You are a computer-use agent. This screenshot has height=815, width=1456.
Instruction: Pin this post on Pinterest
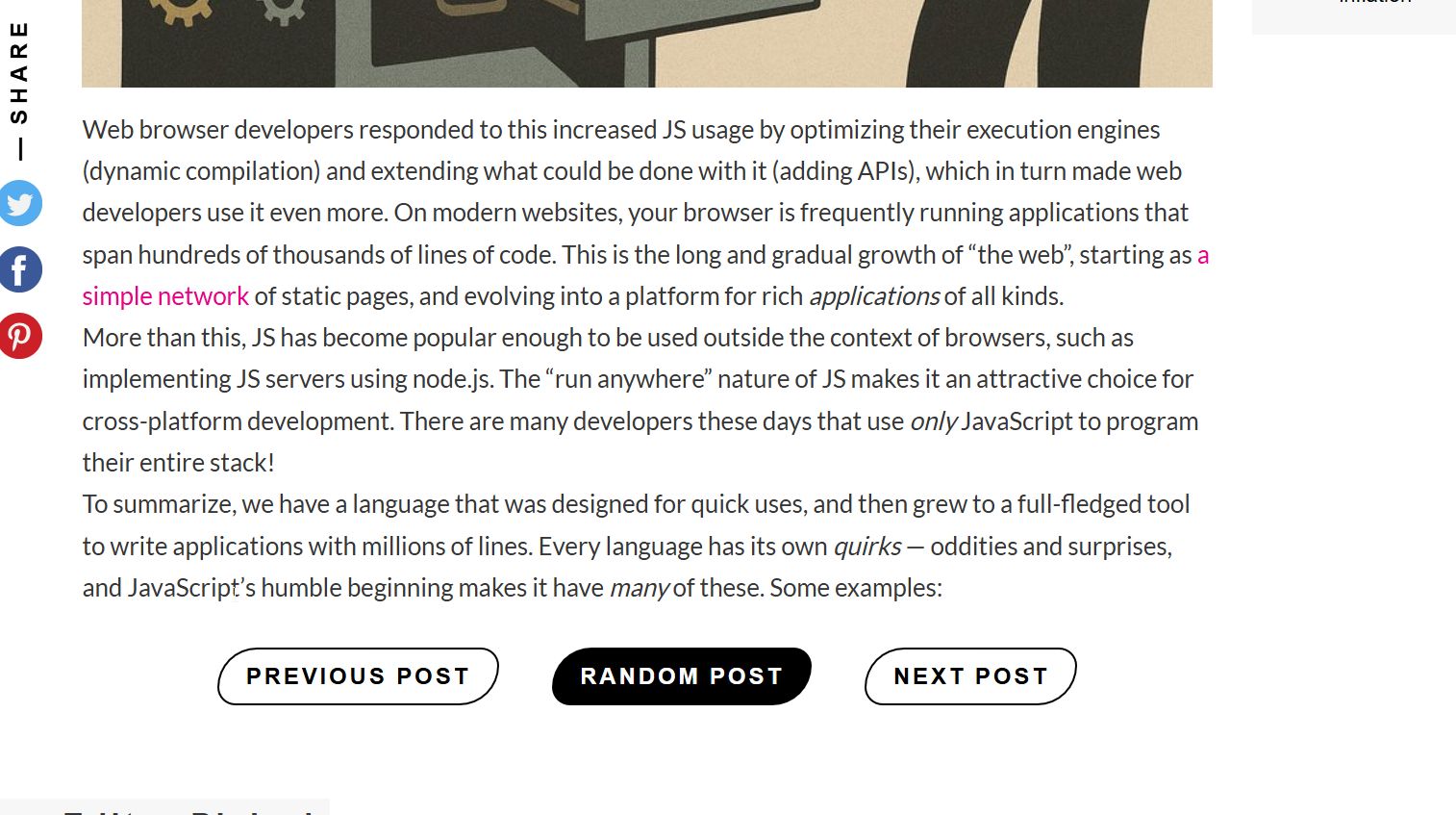(x=19, y=336)
